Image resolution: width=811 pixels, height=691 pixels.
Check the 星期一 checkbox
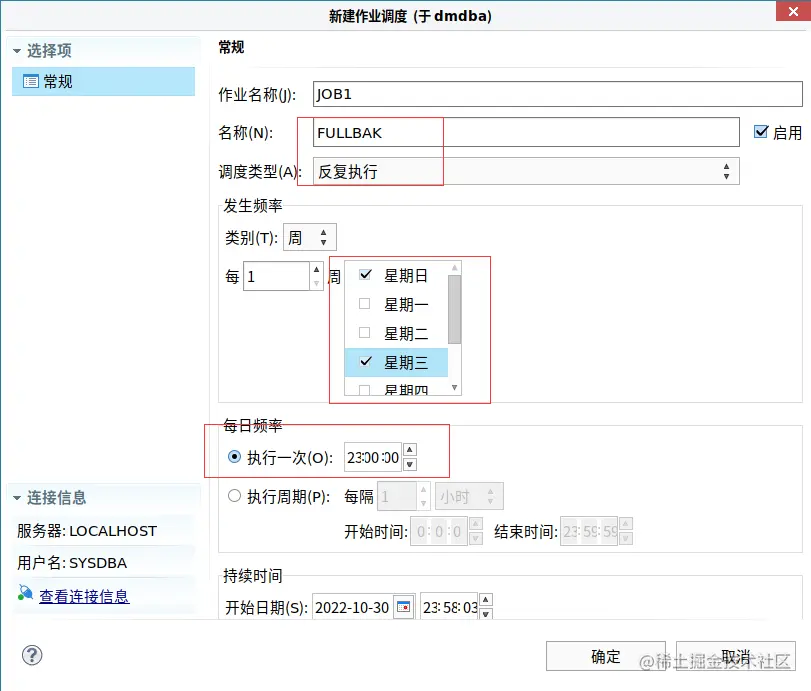tap(365, 304)
